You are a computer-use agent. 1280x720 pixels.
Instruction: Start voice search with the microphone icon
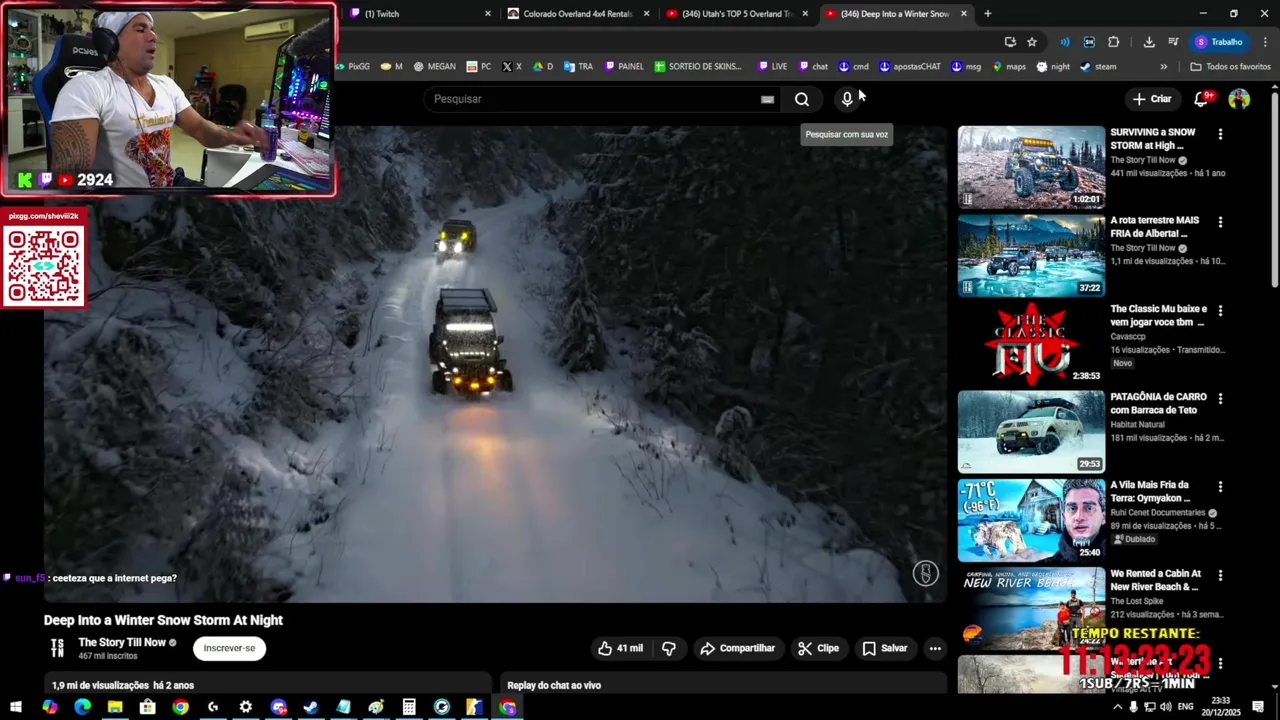coord(847,99)
